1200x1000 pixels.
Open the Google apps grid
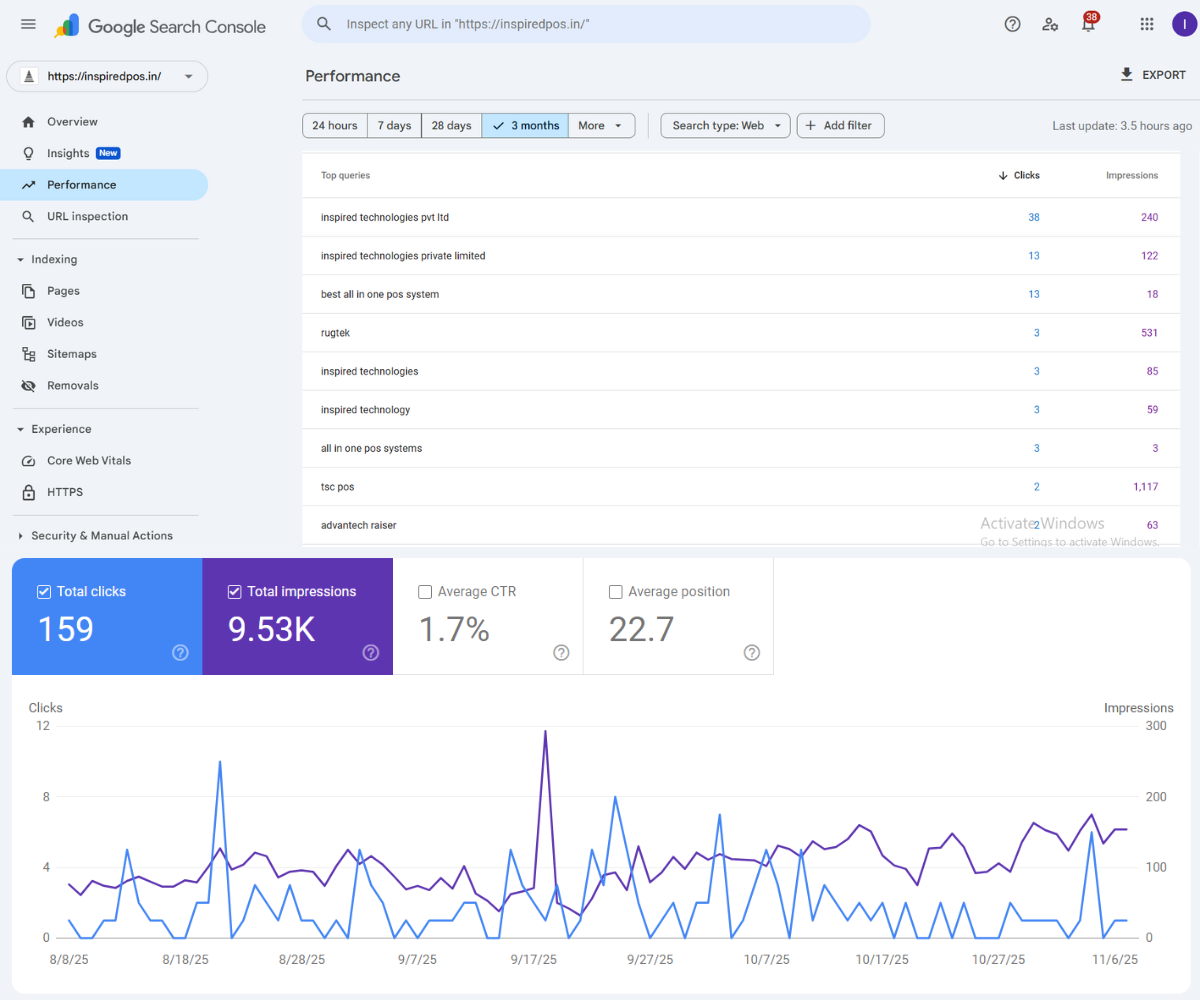(x=1147, y=24)
